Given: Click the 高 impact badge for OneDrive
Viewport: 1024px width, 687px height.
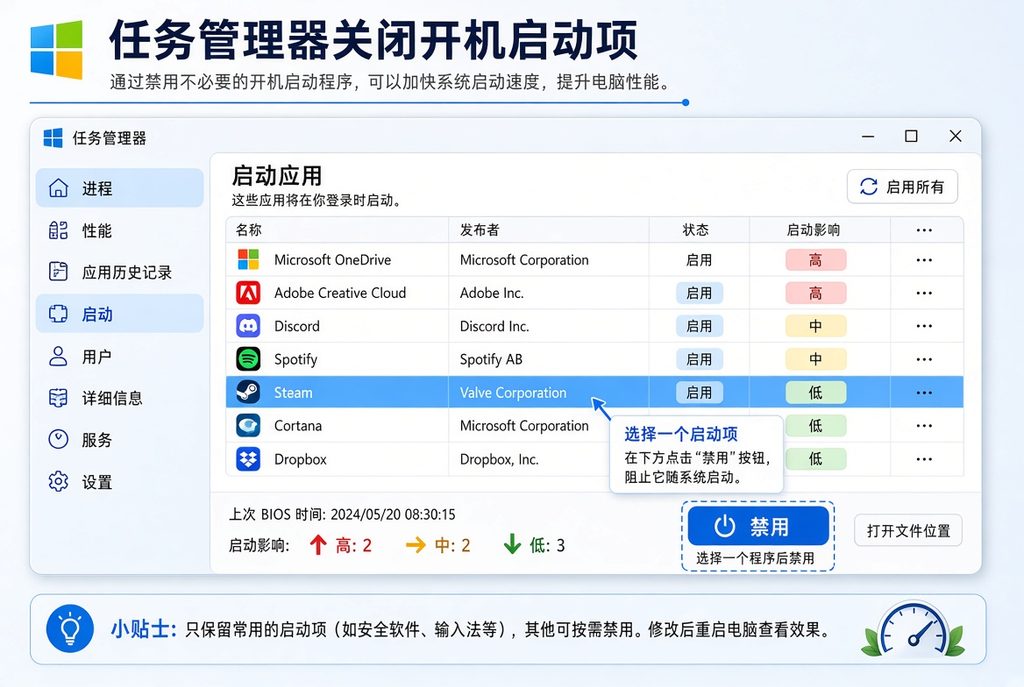Looking at the screenshot, I should tap(816, 260).
